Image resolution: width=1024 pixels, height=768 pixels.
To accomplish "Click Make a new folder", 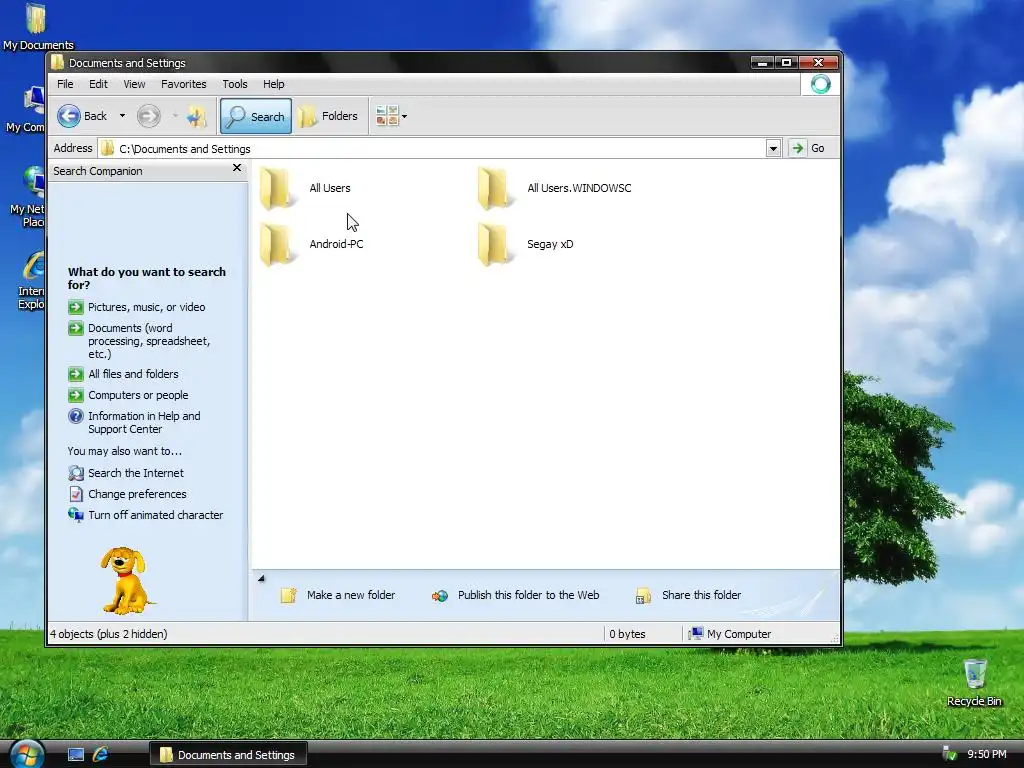I will coord(351,595).
